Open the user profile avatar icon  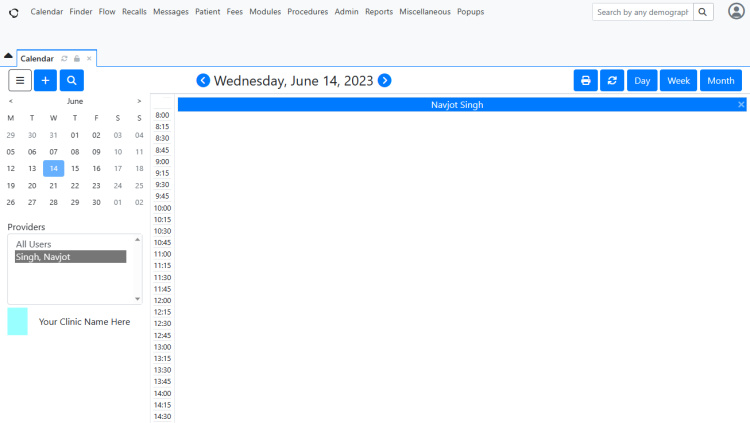736,12
